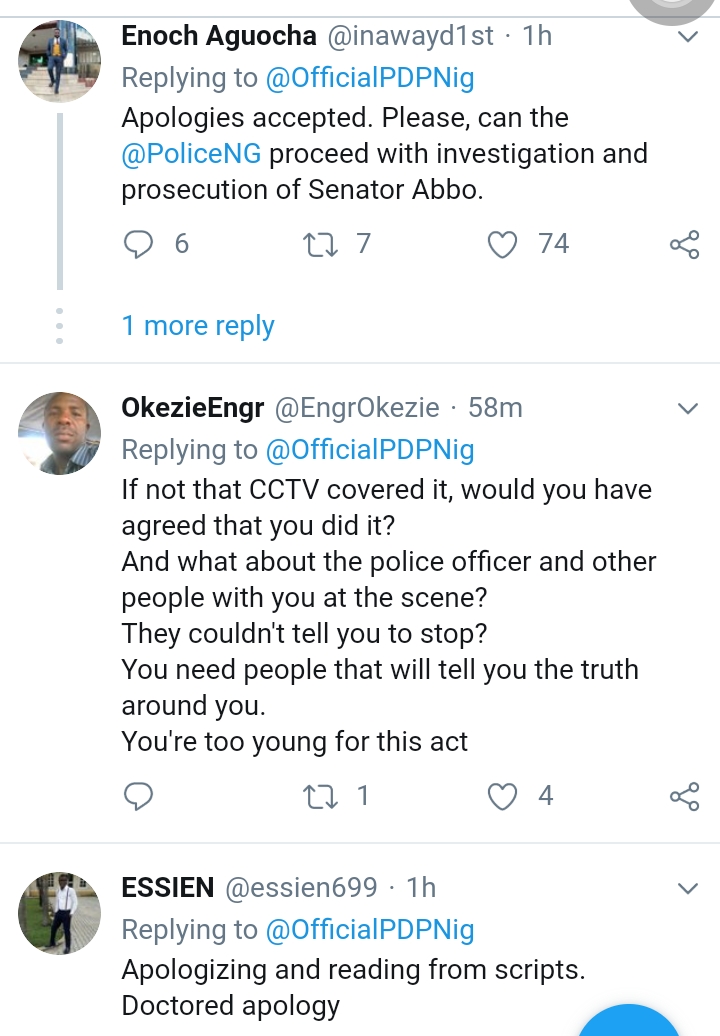Screen dimensions: 720x1036
Task: Open @OfficialPDPNig link in OkezieEngr's reply
Action: [369, 450]
